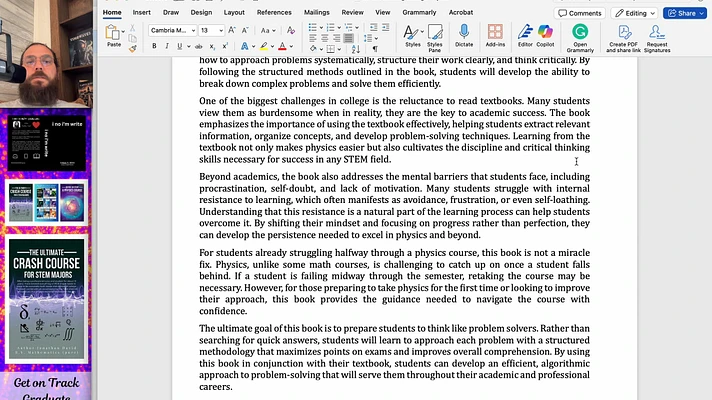Decrease the paragraph indent

(373, 28)
